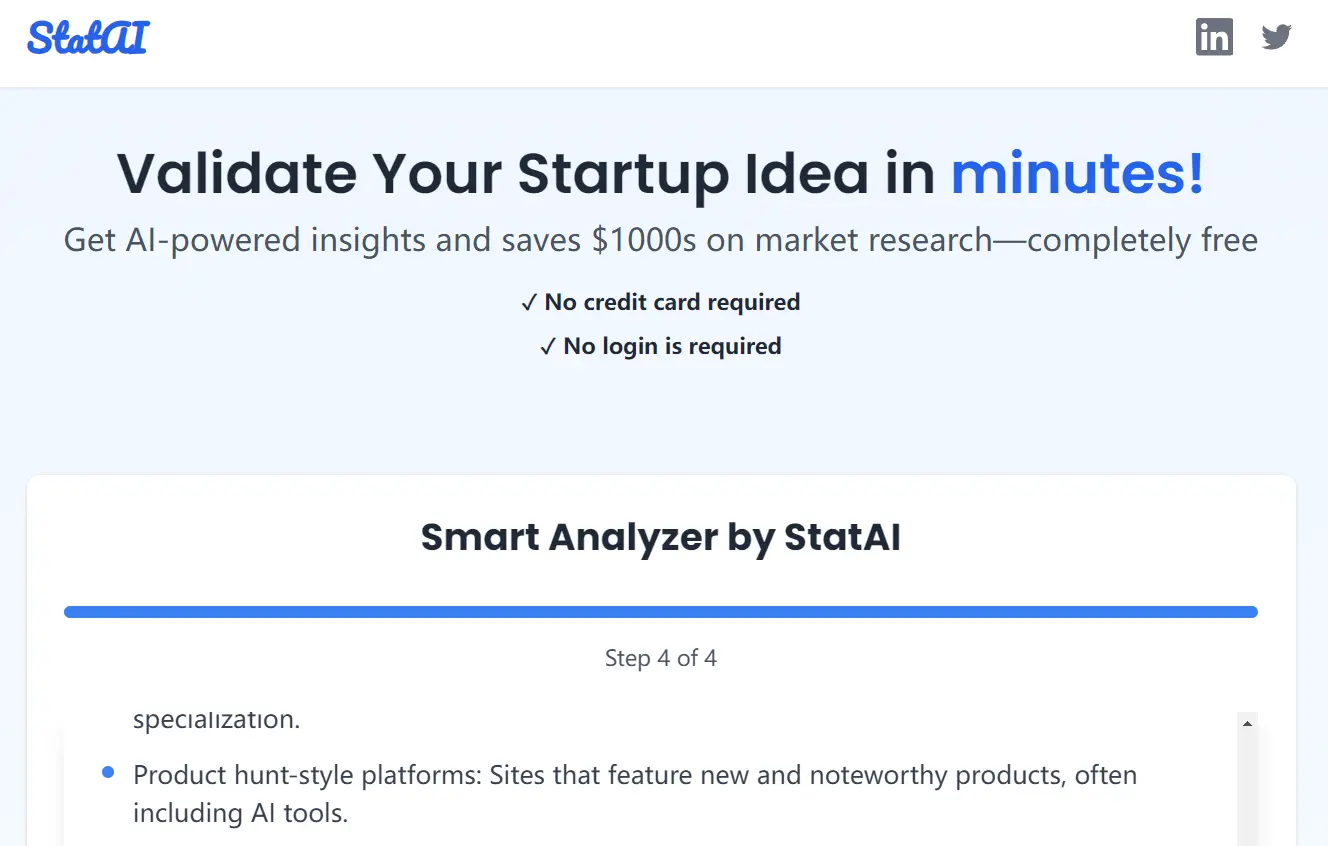Viewport: 1328px width, 846px height.
Task: Select the 'Product hunt-style platforms' bullet text
Action: [x=634, y=774]
